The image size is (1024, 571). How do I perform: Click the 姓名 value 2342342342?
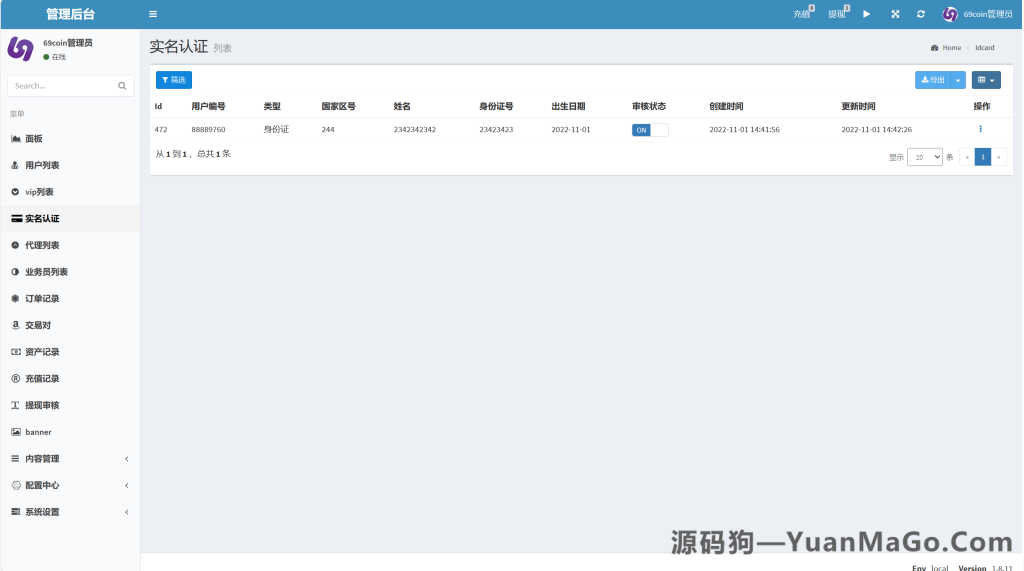pyautogui.click(x=415, y=129)
